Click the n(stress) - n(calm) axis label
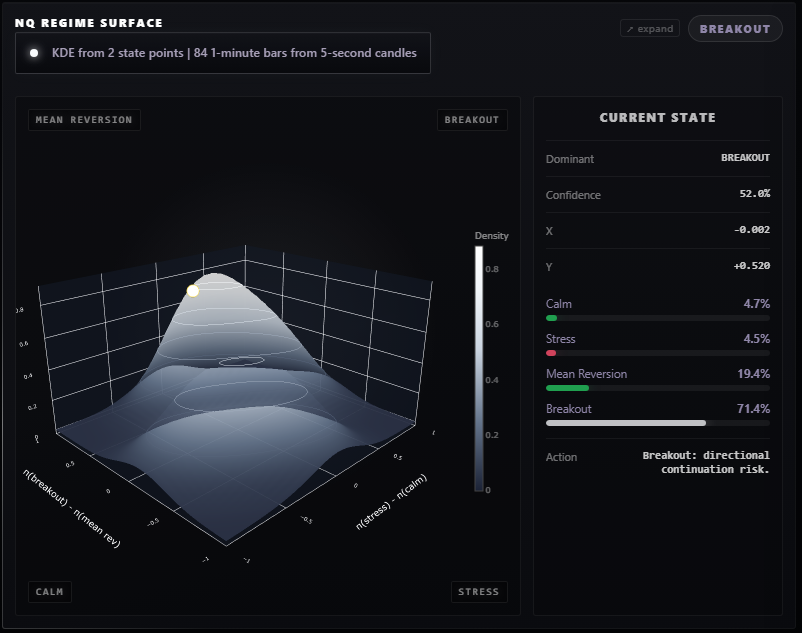 [391, 502]
